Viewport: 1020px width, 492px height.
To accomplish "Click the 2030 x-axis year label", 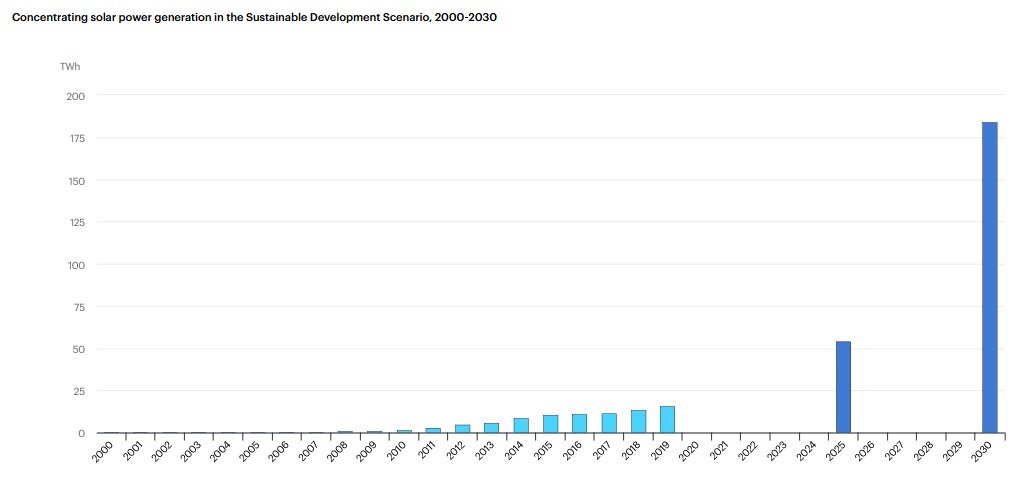I will coord(986,451).
